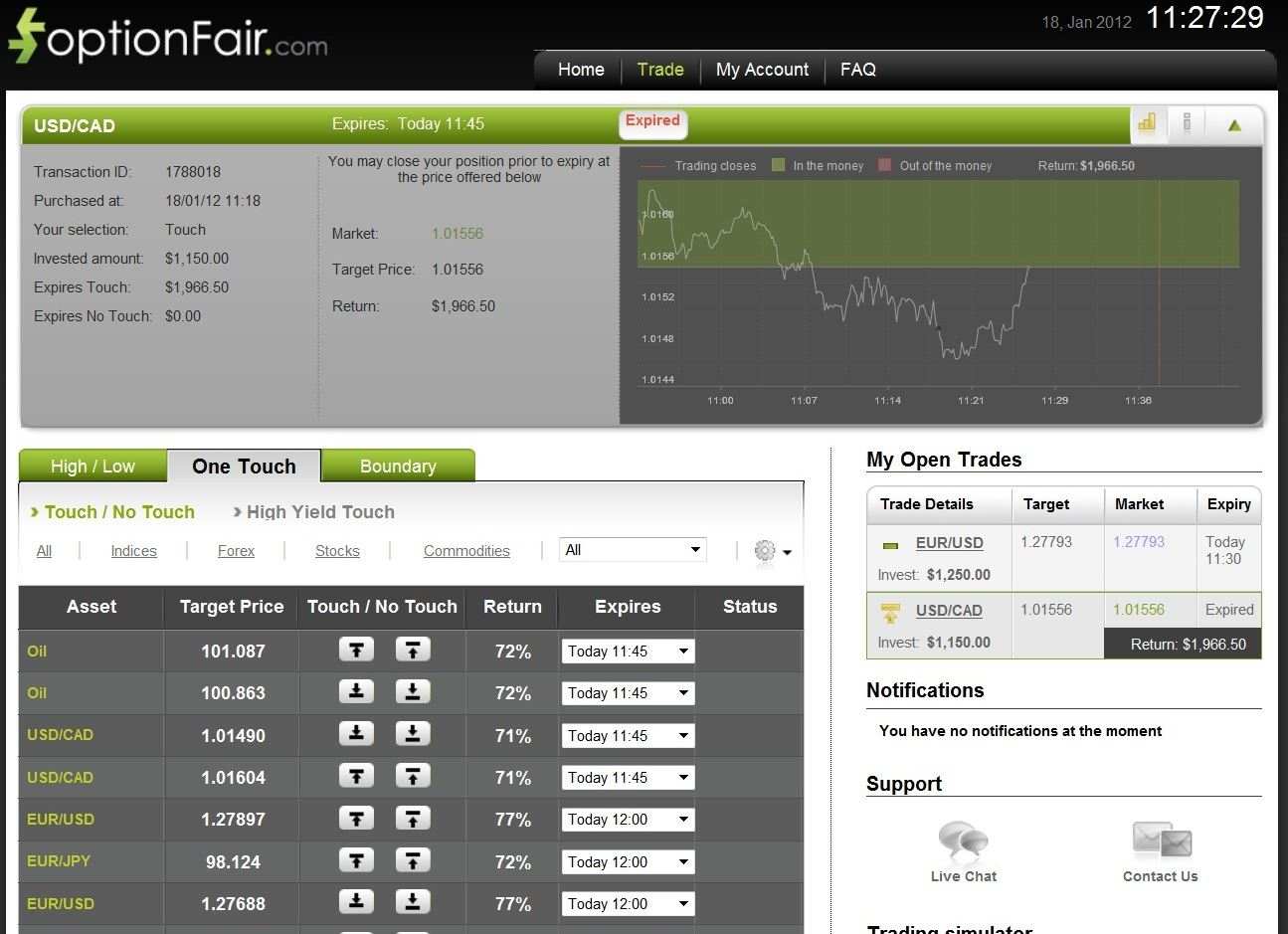This screenshot has width=1288, height=934.
Task: Select Touch for EUR/USD at 1.27897
Action: [356, 819]
